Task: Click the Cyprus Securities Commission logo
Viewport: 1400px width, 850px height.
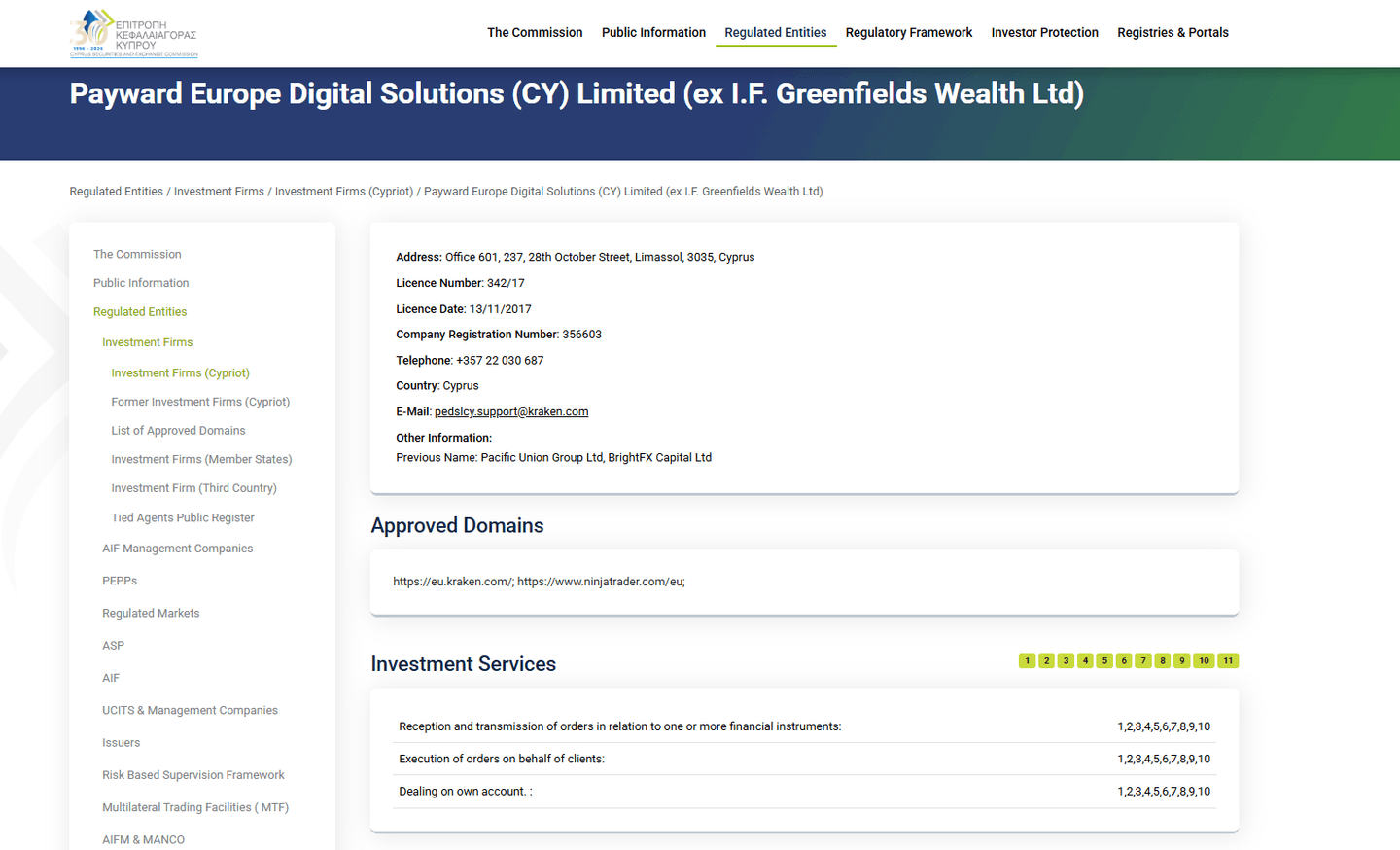Action: click(134, 34)
